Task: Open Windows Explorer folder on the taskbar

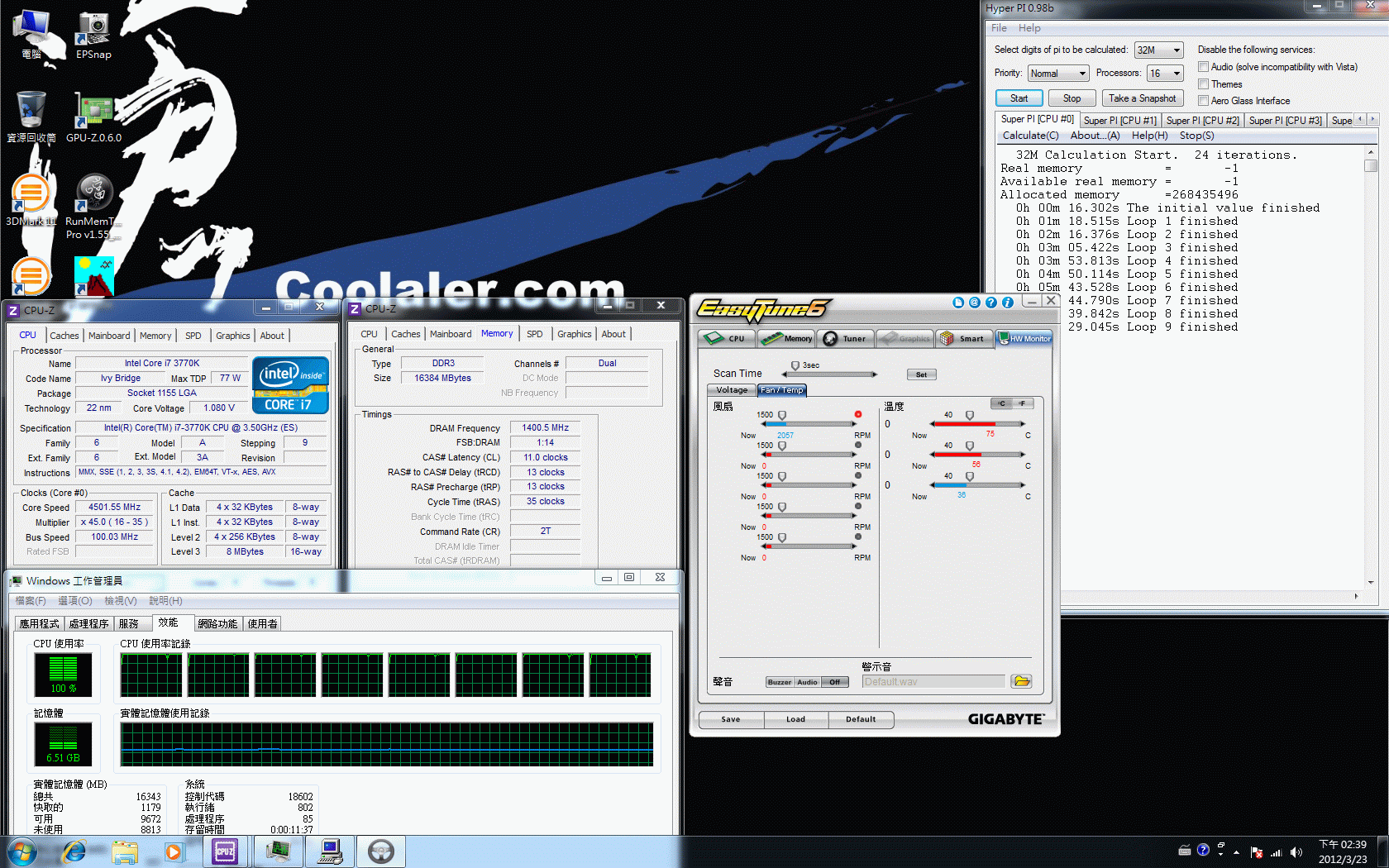Action: 125,851
